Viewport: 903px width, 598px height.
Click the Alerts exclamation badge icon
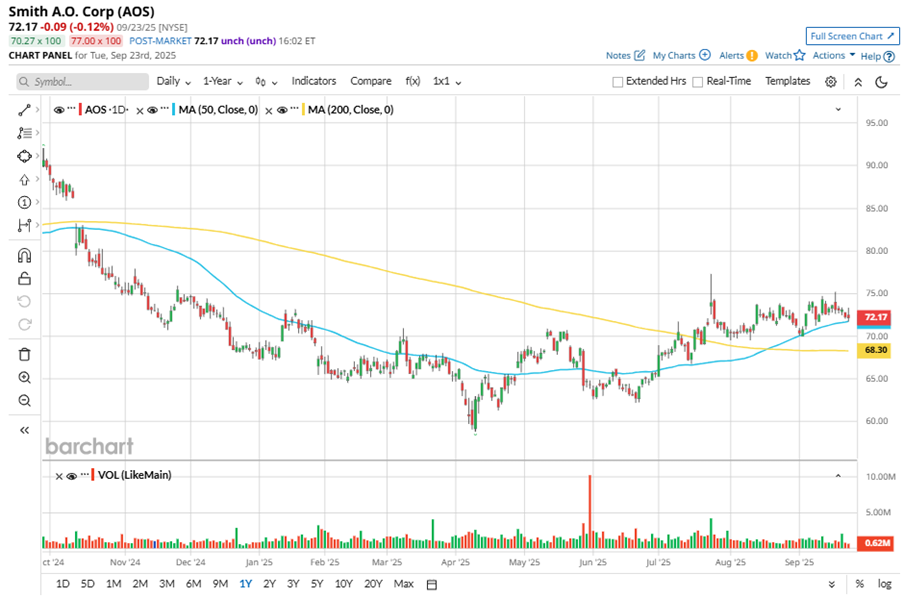[752, 56]
